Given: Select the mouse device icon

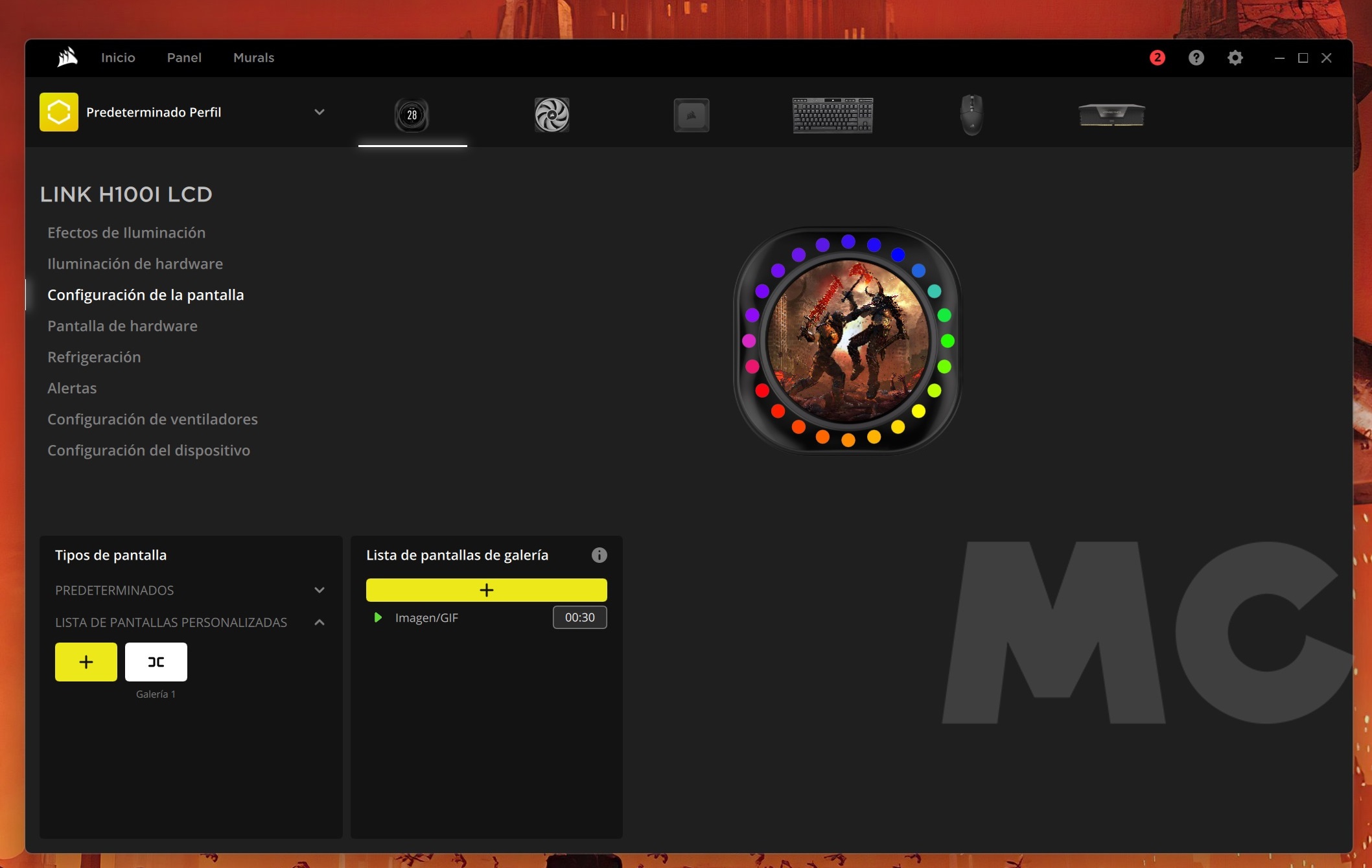Looking at the screenshot, I should click(x=971, y=115).
